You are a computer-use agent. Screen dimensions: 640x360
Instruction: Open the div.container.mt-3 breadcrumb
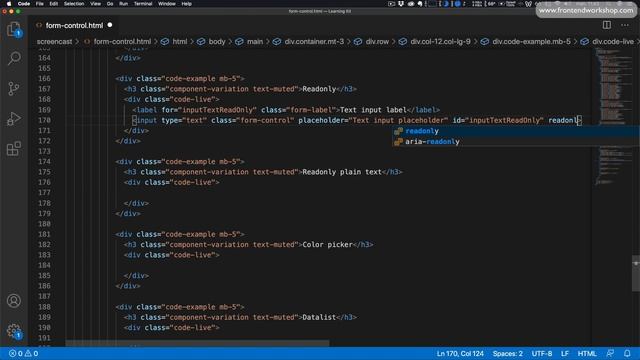click(314, 42)
